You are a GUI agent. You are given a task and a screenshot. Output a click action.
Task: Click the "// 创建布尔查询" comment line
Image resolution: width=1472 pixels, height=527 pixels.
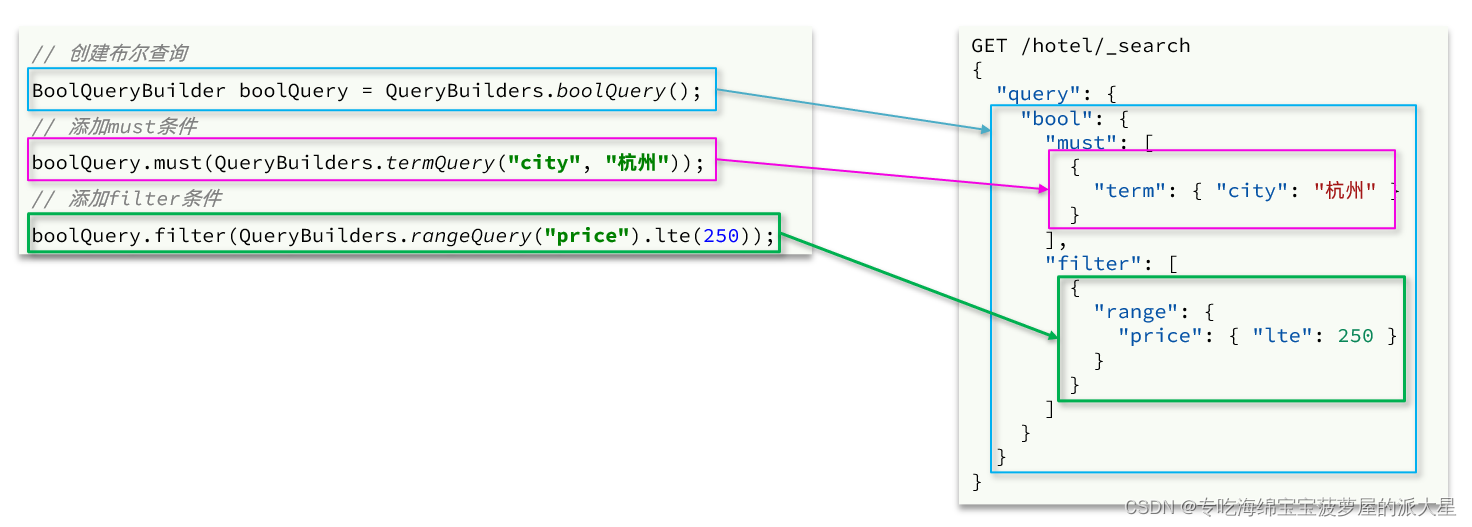(109, 54)
